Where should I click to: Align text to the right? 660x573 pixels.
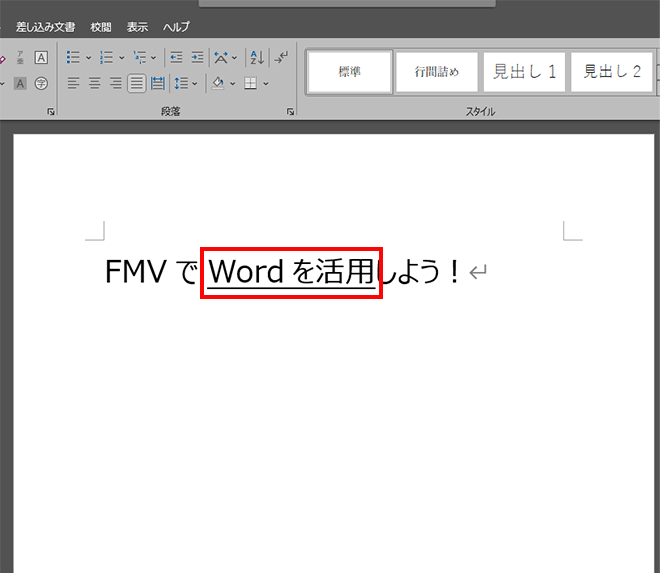115,83
